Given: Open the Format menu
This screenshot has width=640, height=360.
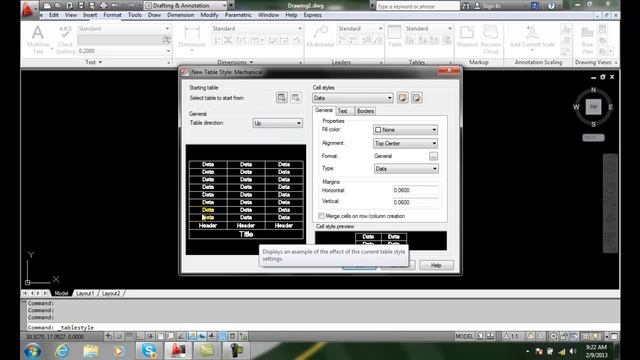Looking at the screenshot, I should 112,15.
